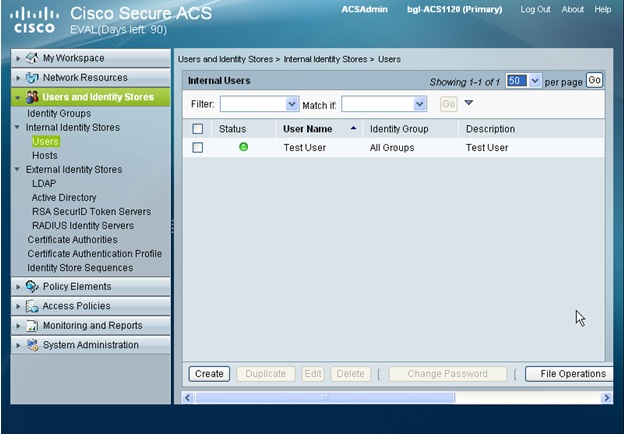Click green status icon for Test User

244,147
